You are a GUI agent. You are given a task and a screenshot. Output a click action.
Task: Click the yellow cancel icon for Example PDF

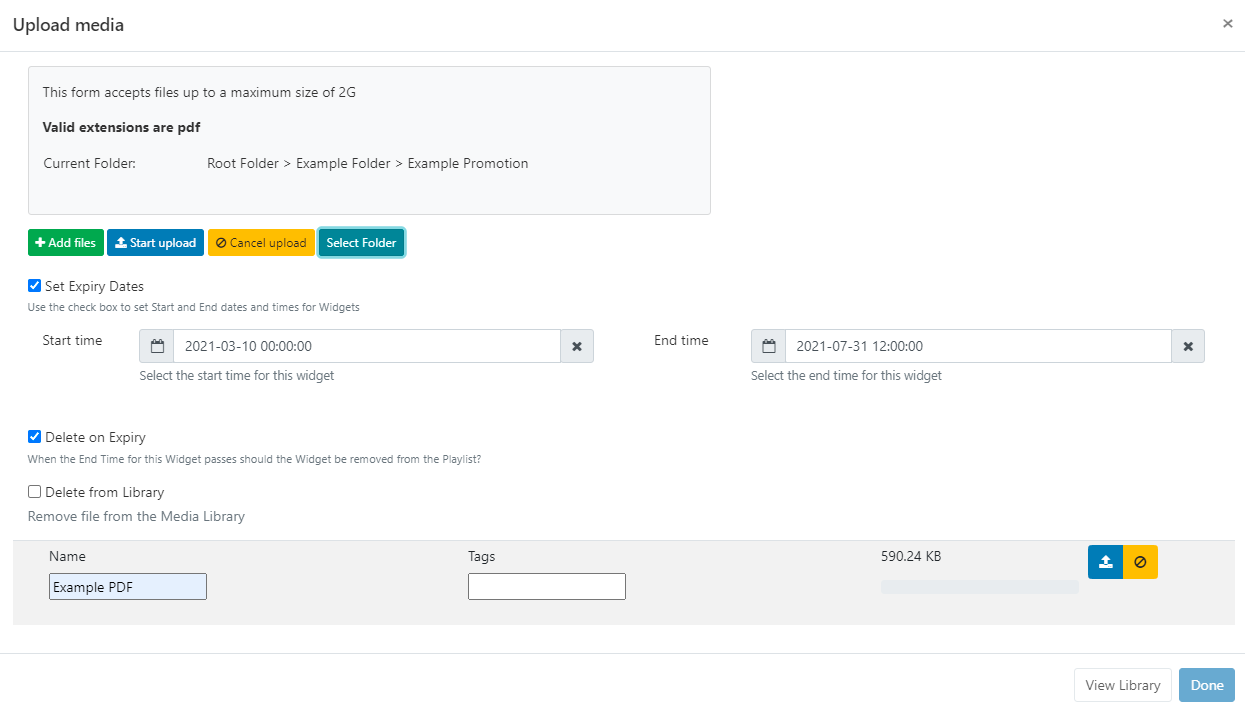1140,562
